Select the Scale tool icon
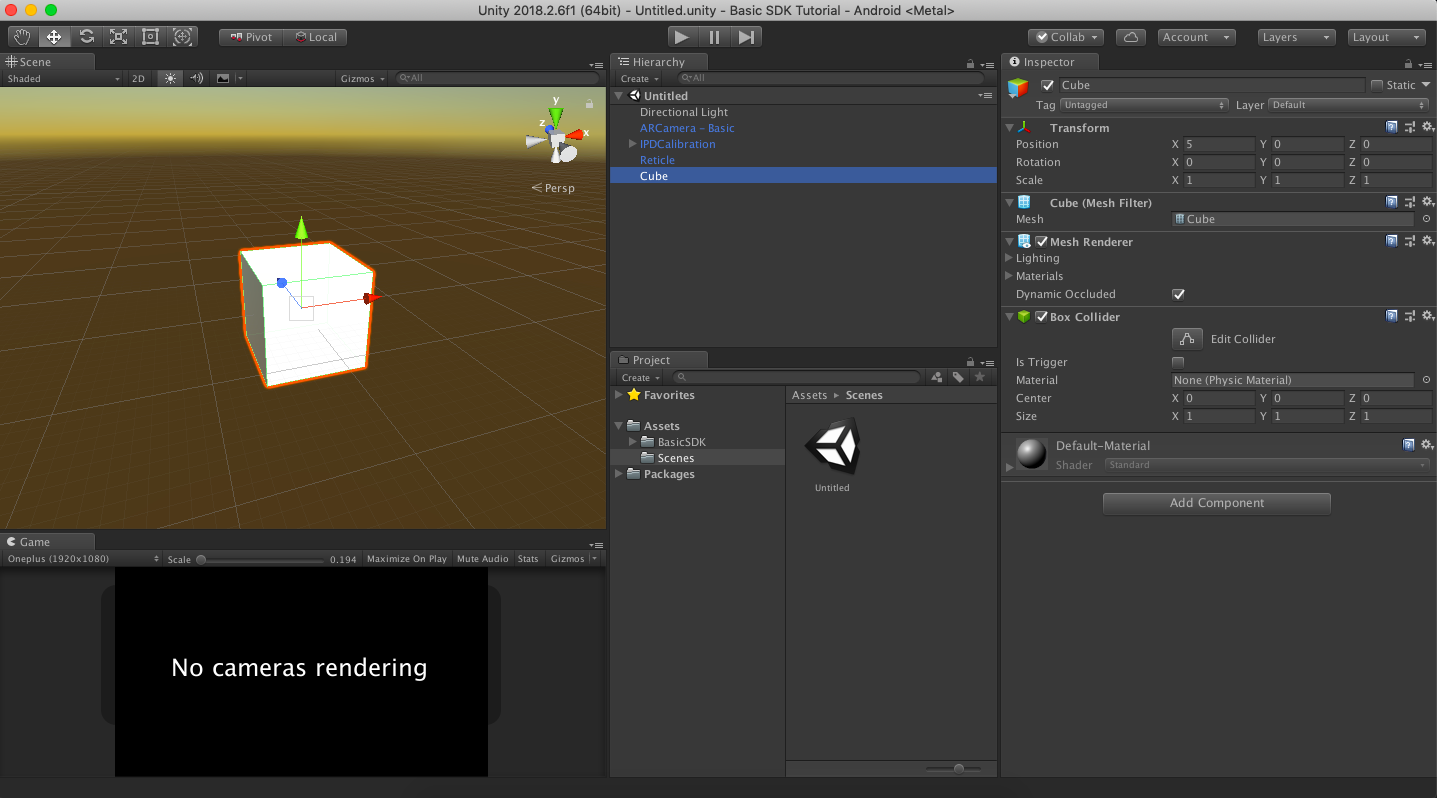Image resolution: width=1437 pixels, height=798 pixels. tap(119, 37)
